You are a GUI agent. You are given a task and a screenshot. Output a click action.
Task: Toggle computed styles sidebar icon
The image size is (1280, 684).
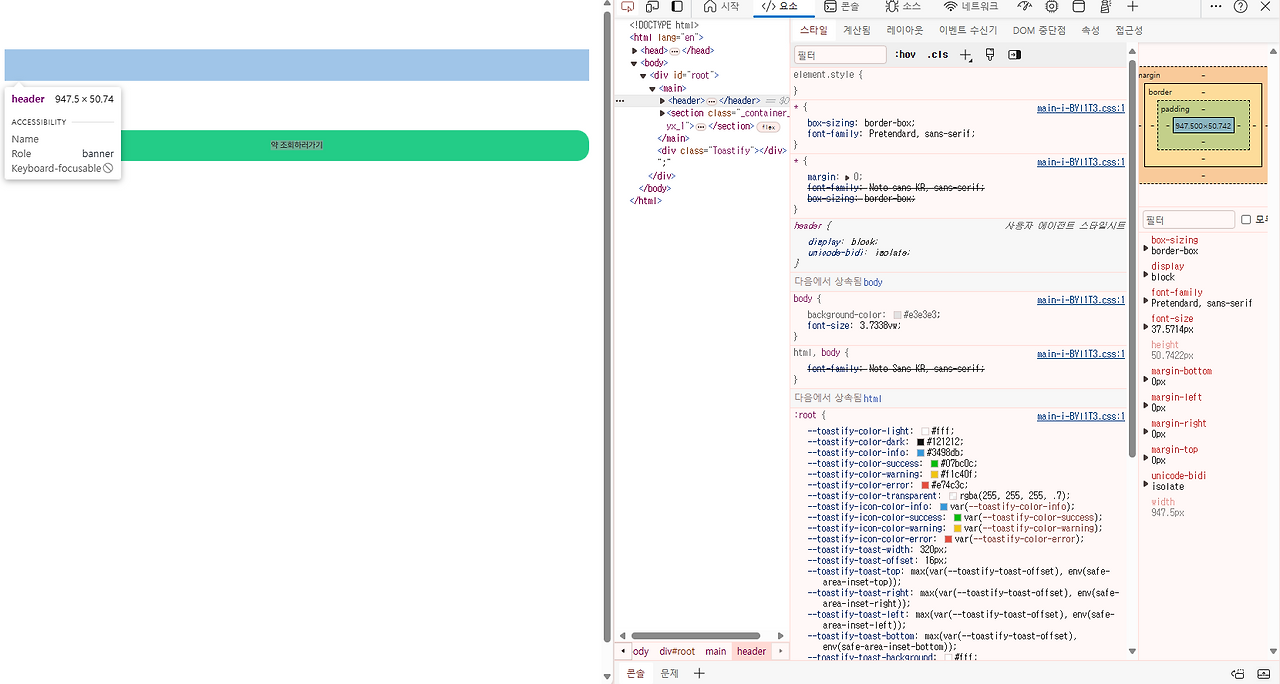point(1014,55)
